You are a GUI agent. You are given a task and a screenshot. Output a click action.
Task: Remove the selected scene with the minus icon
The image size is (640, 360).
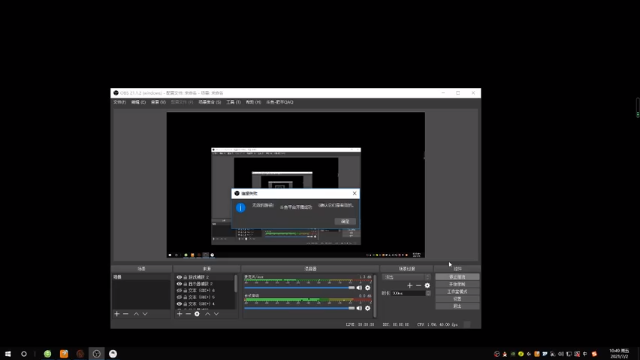click(x=126, y=314)
